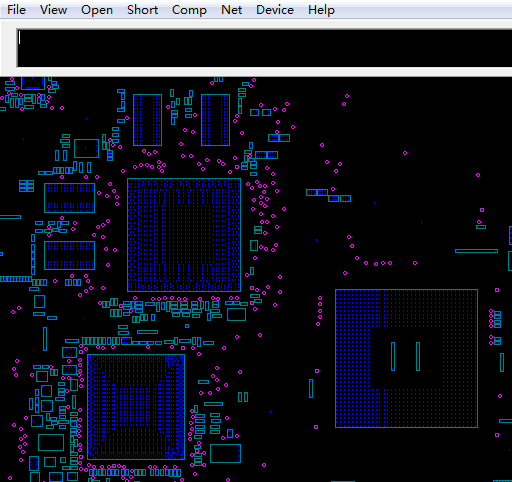
Task: Select the square component below center BGA's right edge
Action: coord(236,314)
